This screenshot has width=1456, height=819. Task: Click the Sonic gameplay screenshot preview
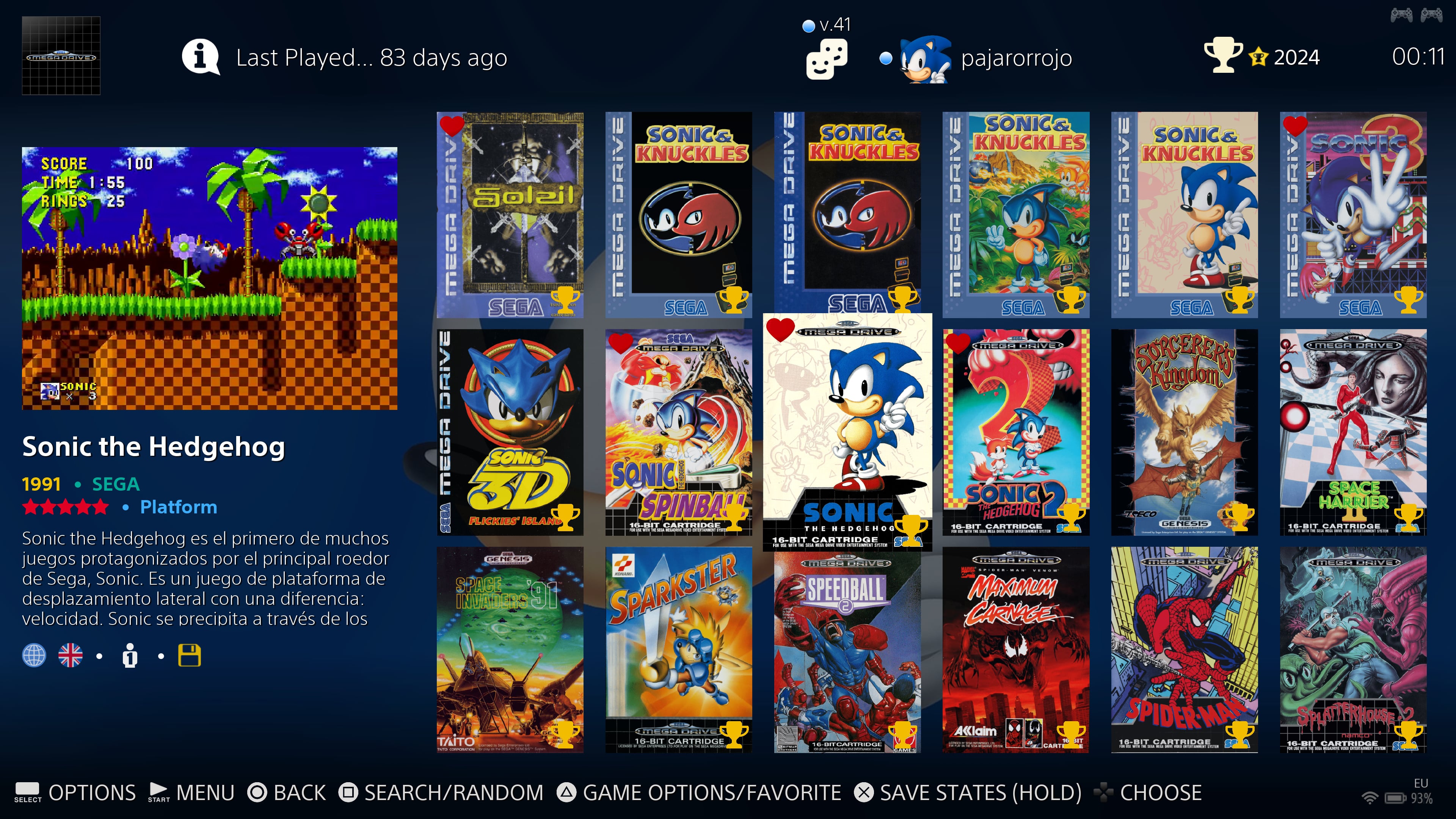pos(210,278)
